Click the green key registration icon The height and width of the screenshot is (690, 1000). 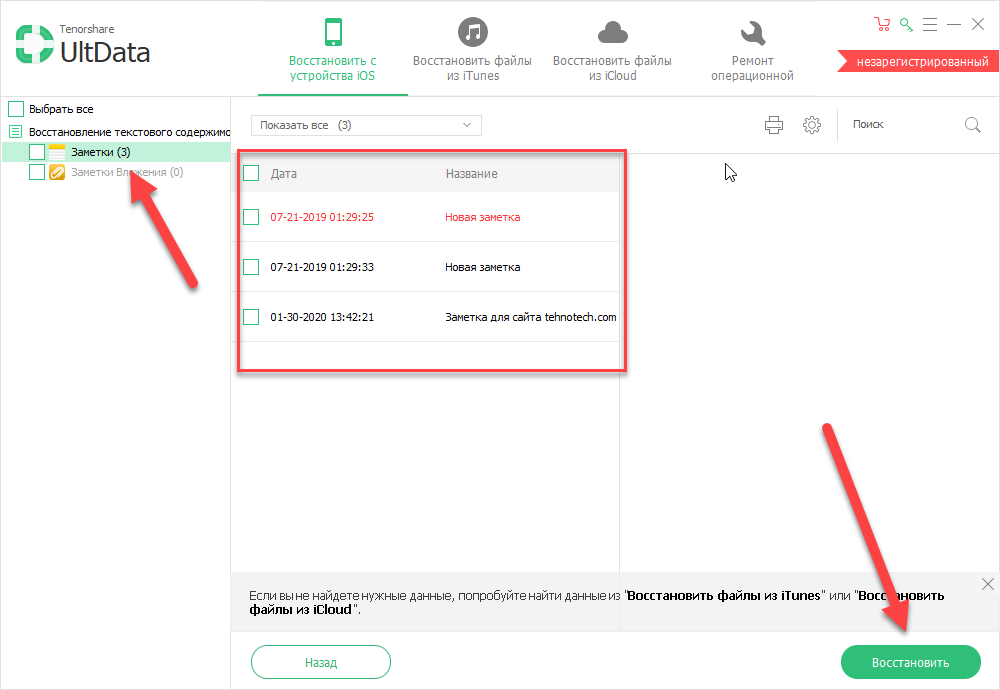(906, 25)
